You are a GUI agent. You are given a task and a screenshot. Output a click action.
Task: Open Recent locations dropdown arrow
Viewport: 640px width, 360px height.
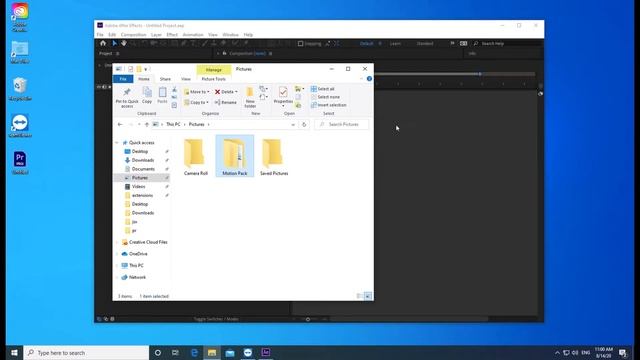click(139, 124)
